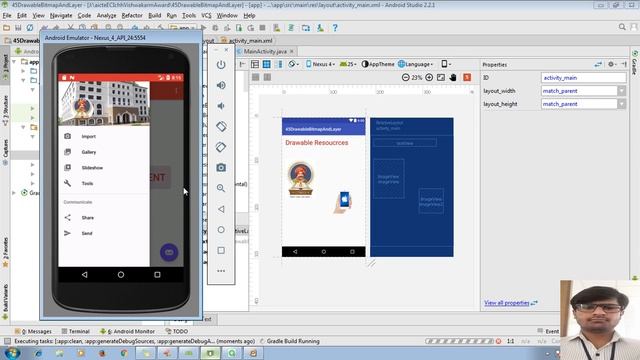Show the design view icon

coord(255,64)
